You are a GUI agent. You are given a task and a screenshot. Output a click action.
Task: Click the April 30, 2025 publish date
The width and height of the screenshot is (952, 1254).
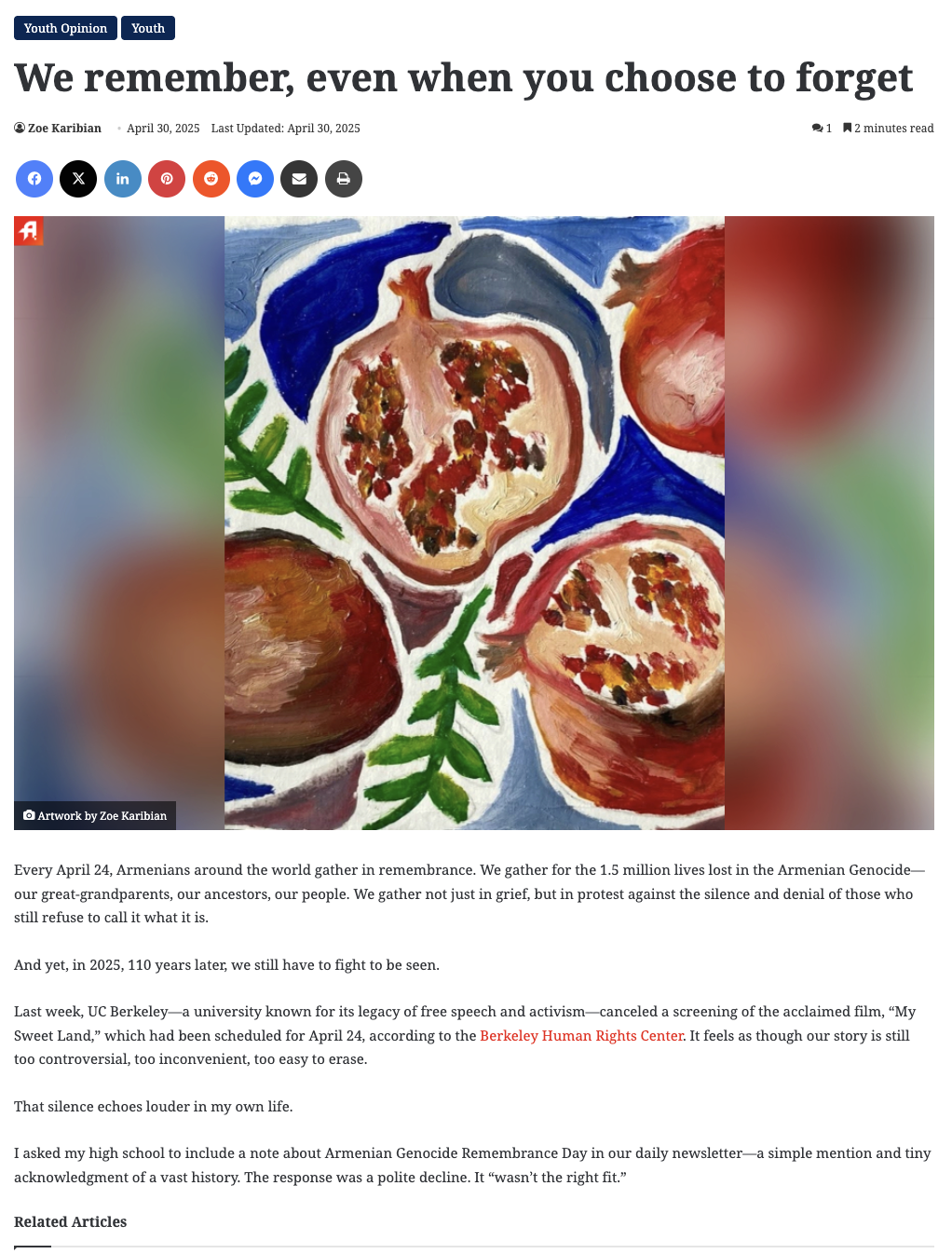[x=163, y=129]
